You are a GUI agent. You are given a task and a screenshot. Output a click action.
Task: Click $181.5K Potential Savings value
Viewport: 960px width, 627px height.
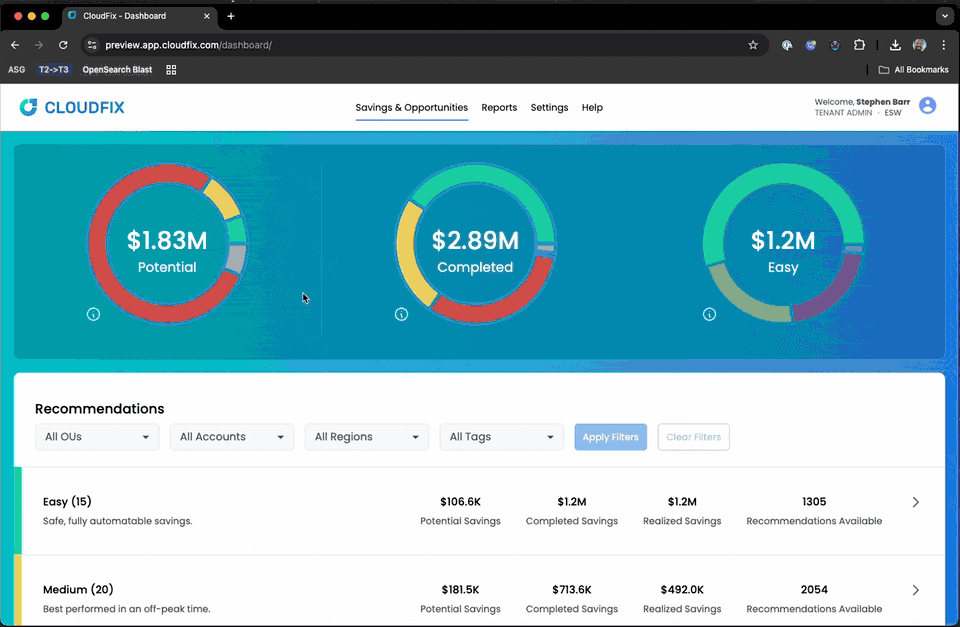pos(460,590)
